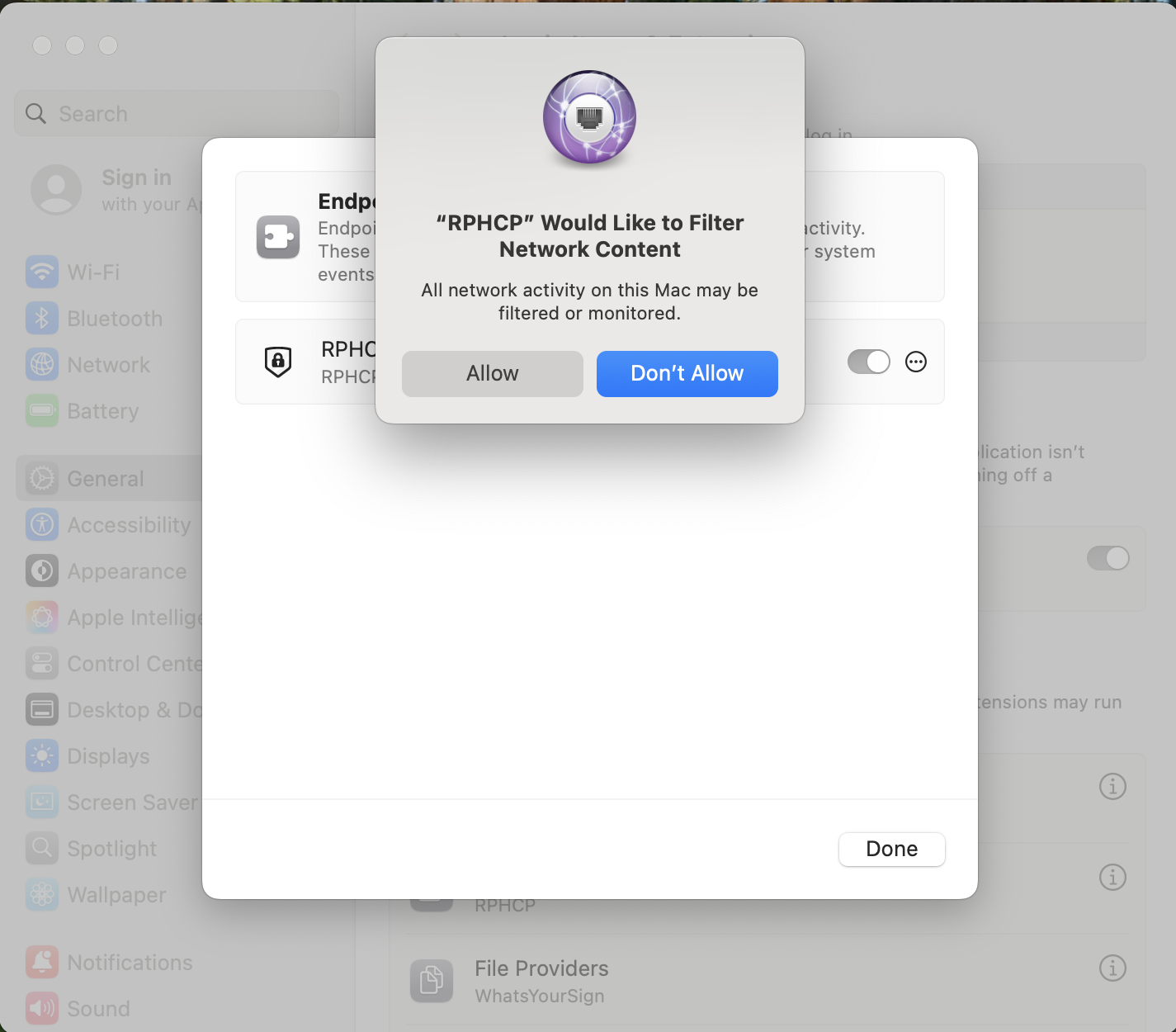Click Done in the extensions sheet

click(x=891, y=850)
